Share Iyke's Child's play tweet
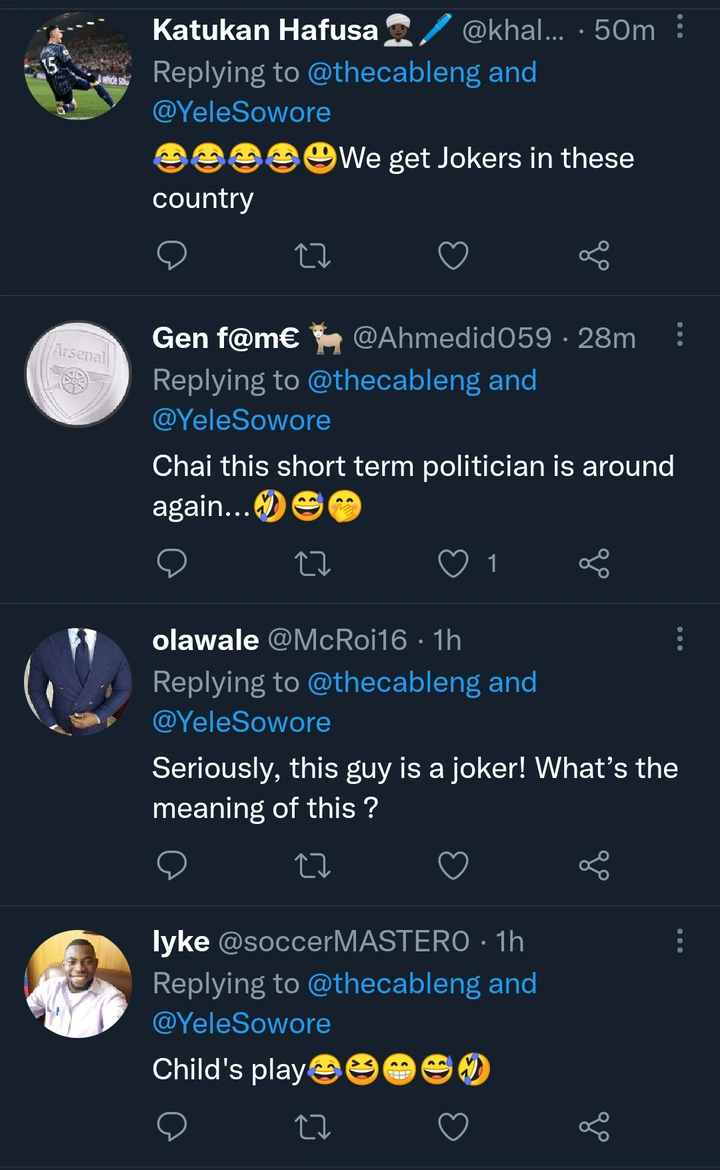The height and width of the screenshot is (1170, 720). pos(594,1128)
